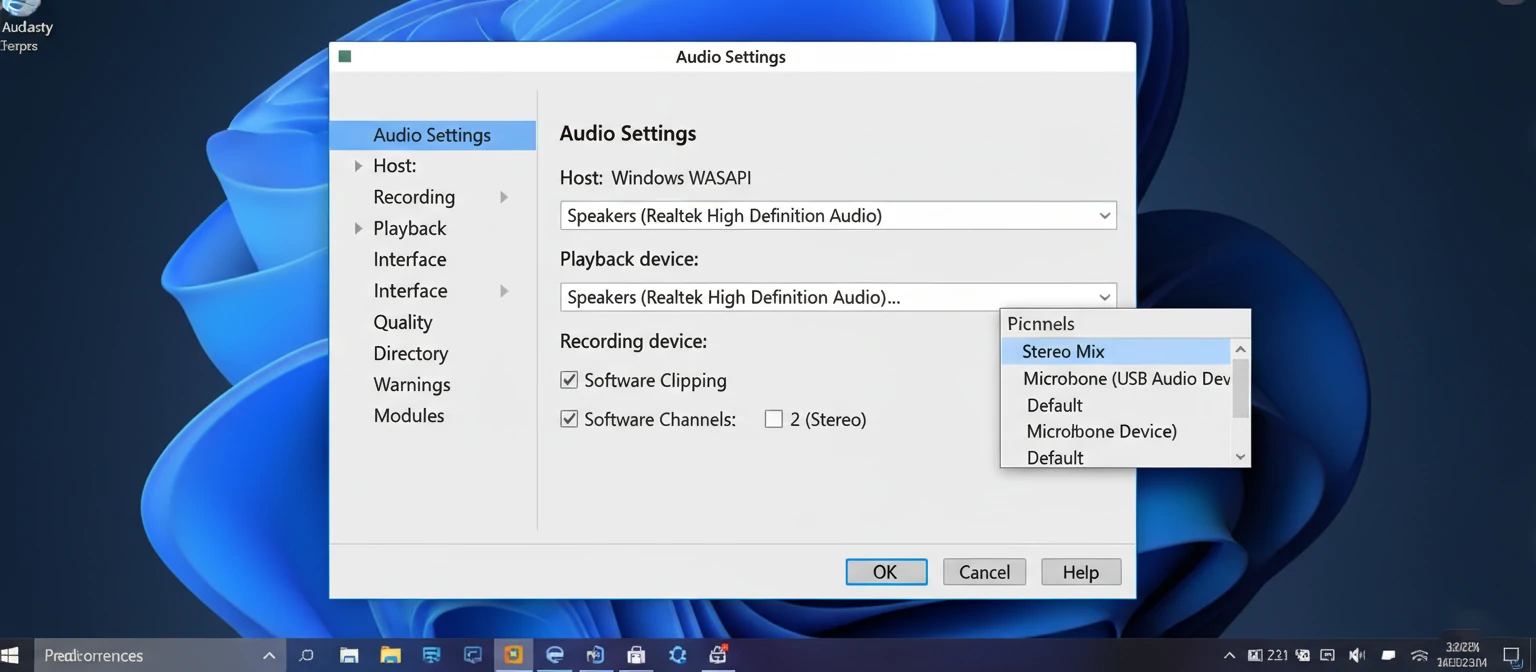Switch to the Quality settings page

(403, 322)
